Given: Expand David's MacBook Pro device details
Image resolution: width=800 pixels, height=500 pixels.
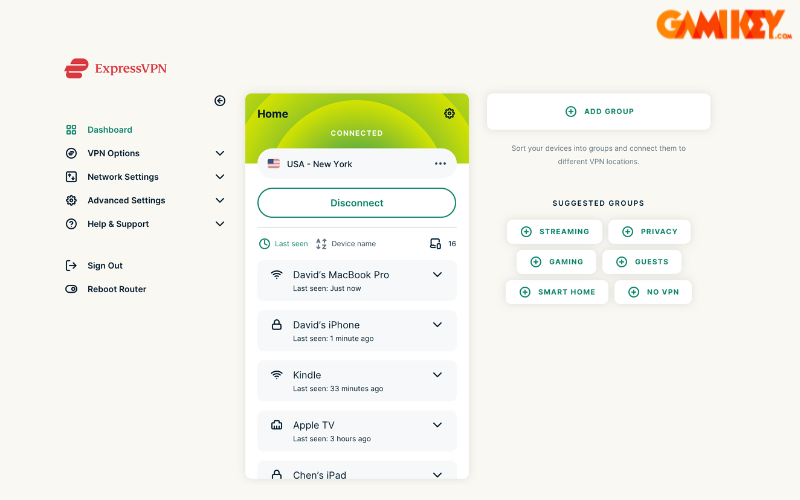Looking at the screenshot, I should pos(437,274).
